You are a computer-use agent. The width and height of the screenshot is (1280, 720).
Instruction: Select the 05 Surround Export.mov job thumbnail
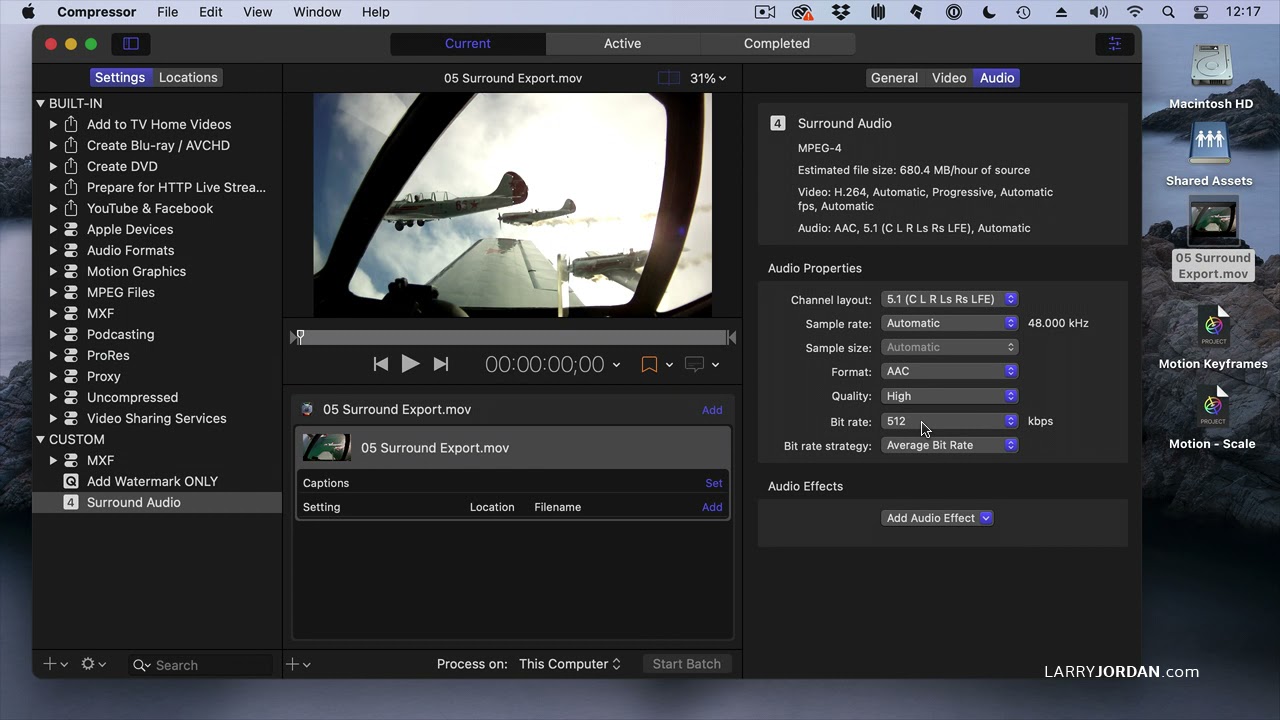click(x=327, y=447)
